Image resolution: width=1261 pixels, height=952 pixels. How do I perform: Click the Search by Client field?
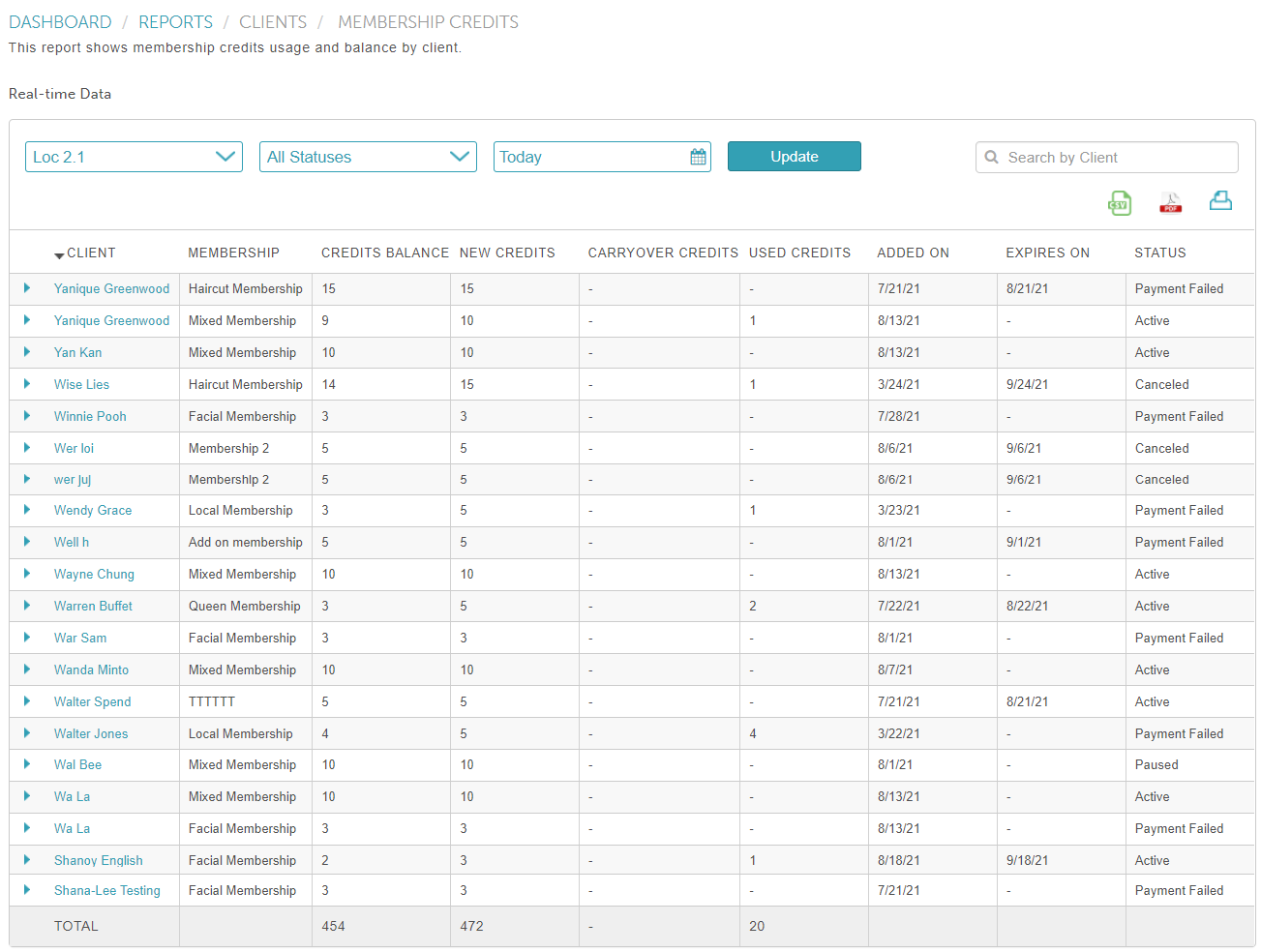[x=1107, y=157]
